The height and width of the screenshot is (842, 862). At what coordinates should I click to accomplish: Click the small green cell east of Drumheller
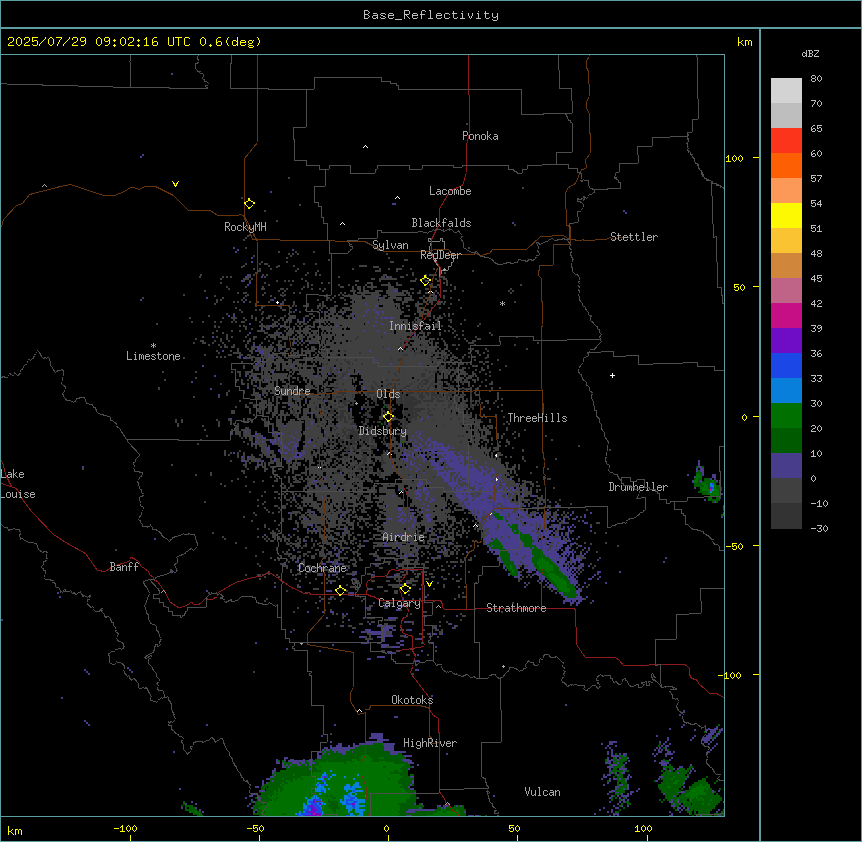708,484
